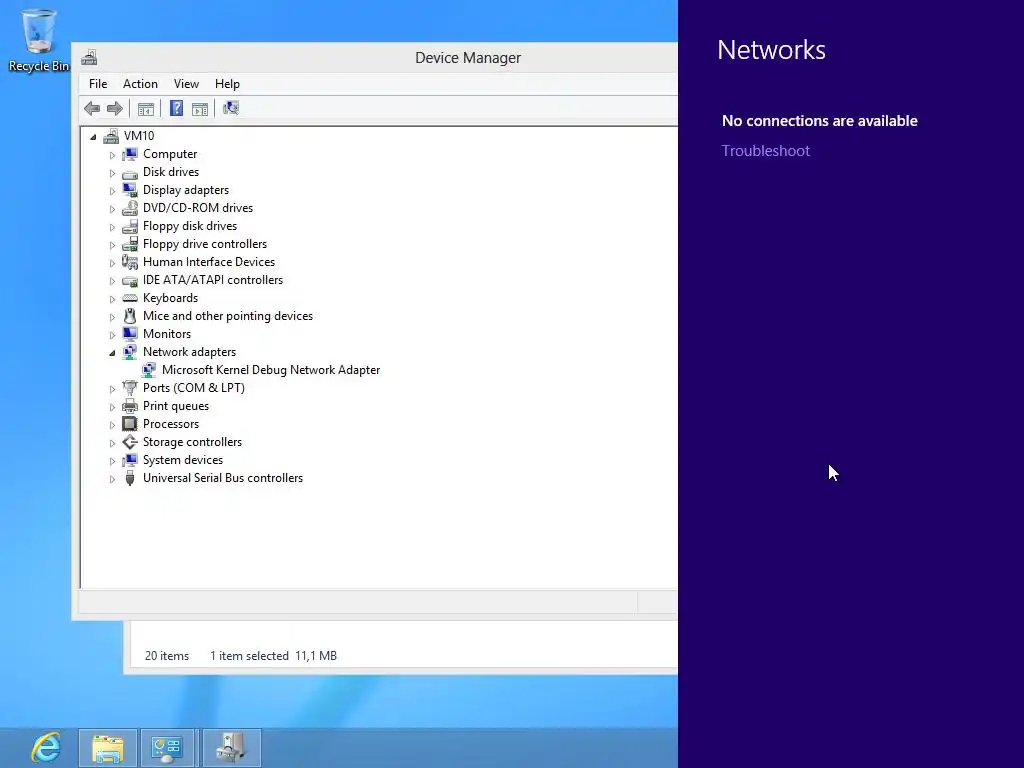
Task: Select the IDE ATA/ATAPI controllers icon
Action: (130, 280)
